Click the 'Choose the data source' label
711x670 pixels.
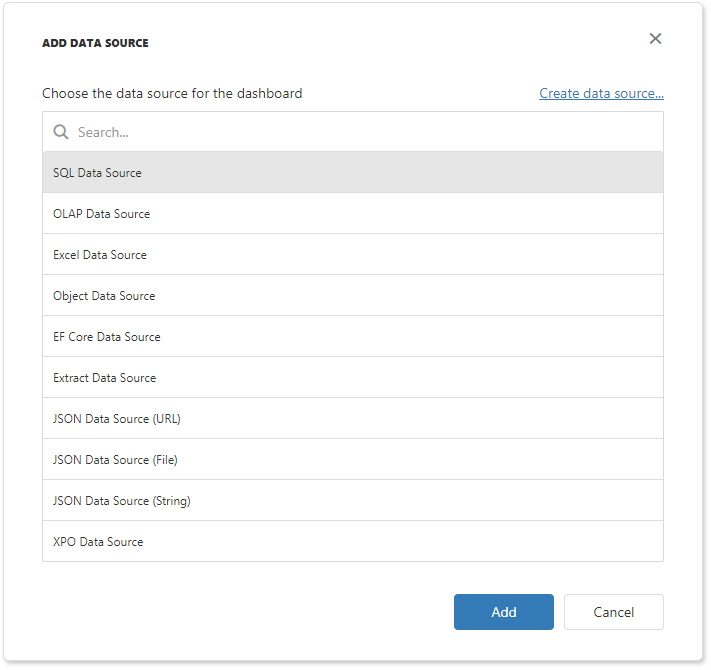click(171, 93)
